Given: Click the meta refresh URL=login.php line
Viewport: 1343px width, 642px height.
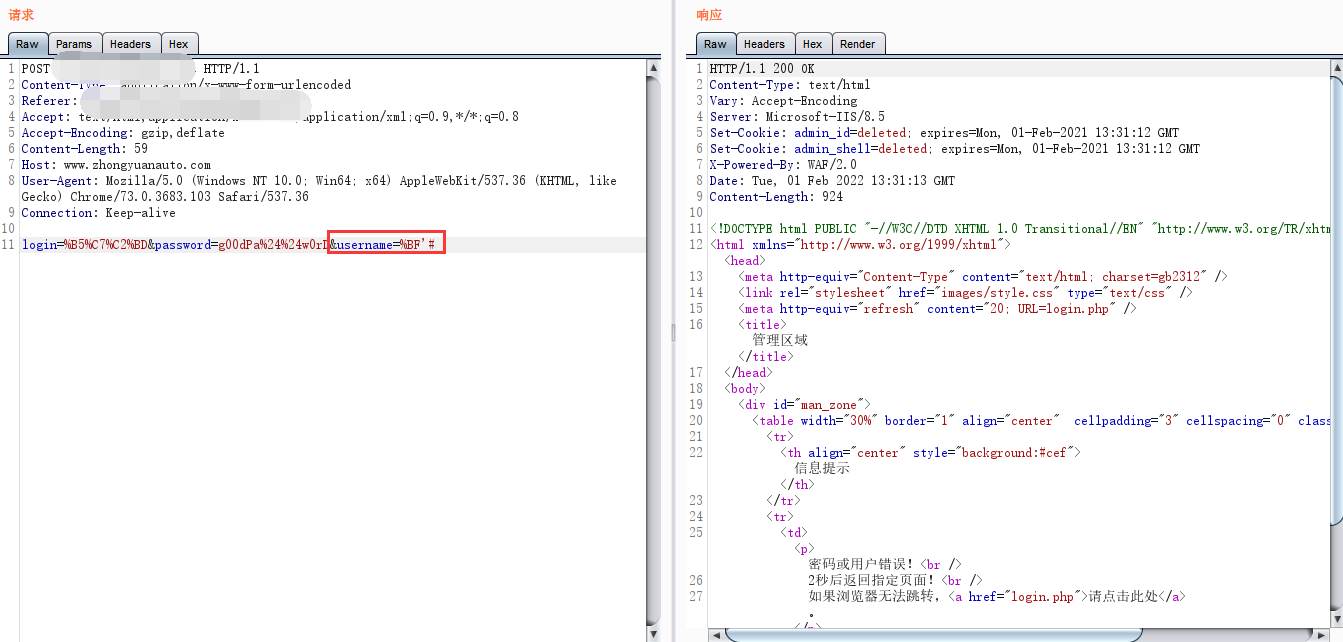Looking at the screenshot, I should click(x=937, y=309).
